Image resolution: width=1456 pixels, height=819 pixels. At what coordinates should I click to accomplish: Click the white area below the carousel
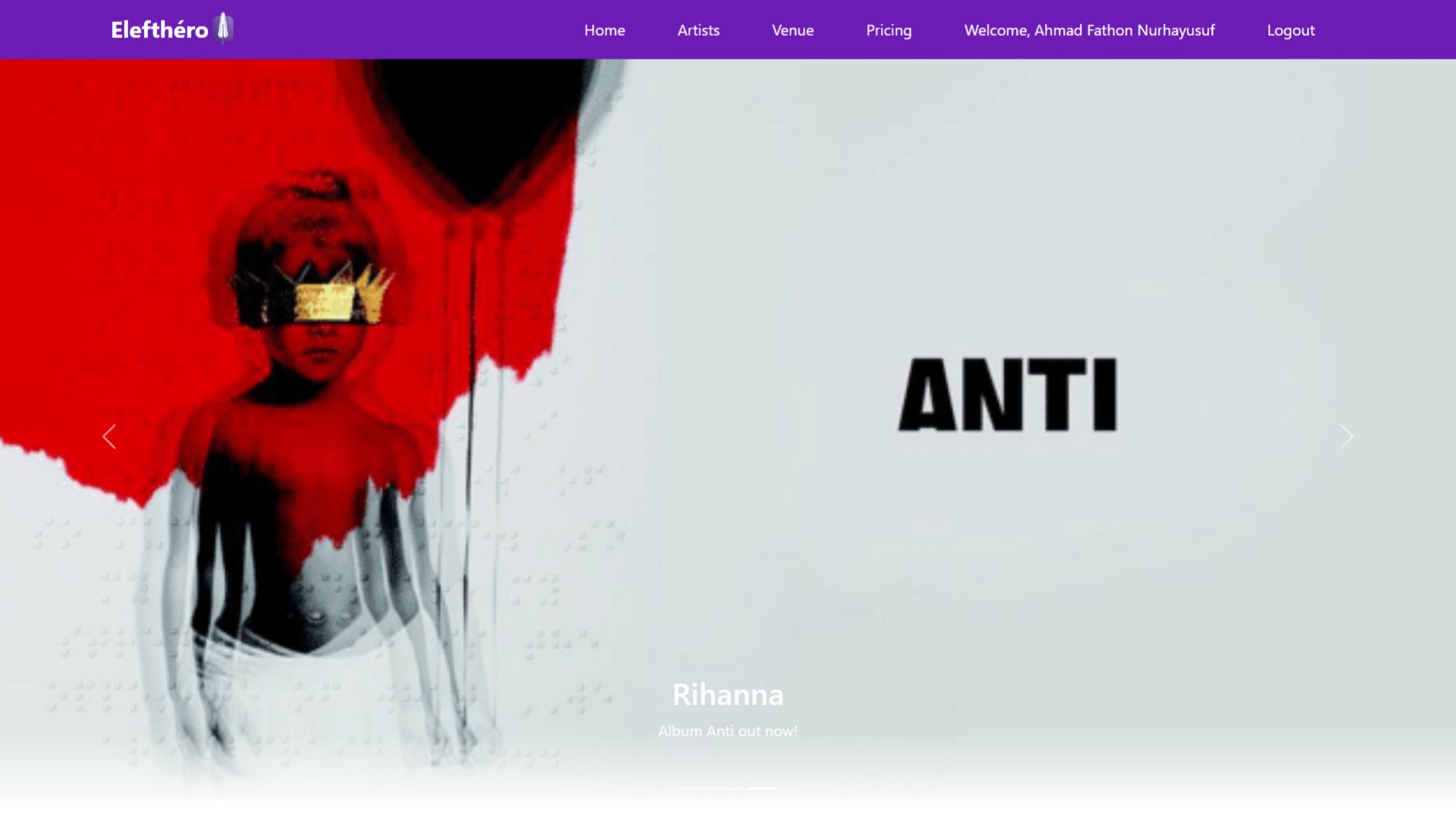point(728,809)
